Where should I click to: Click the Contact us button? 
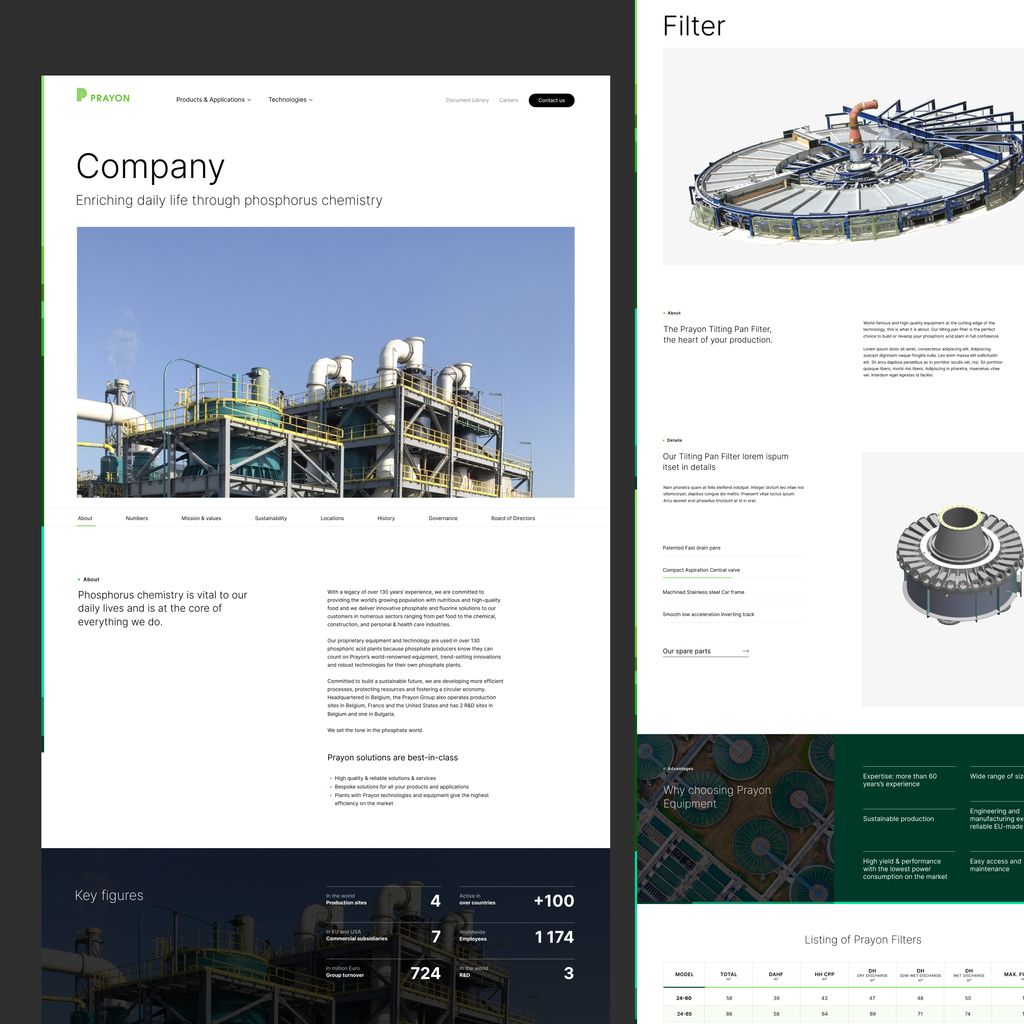click(x=551, y=101)
